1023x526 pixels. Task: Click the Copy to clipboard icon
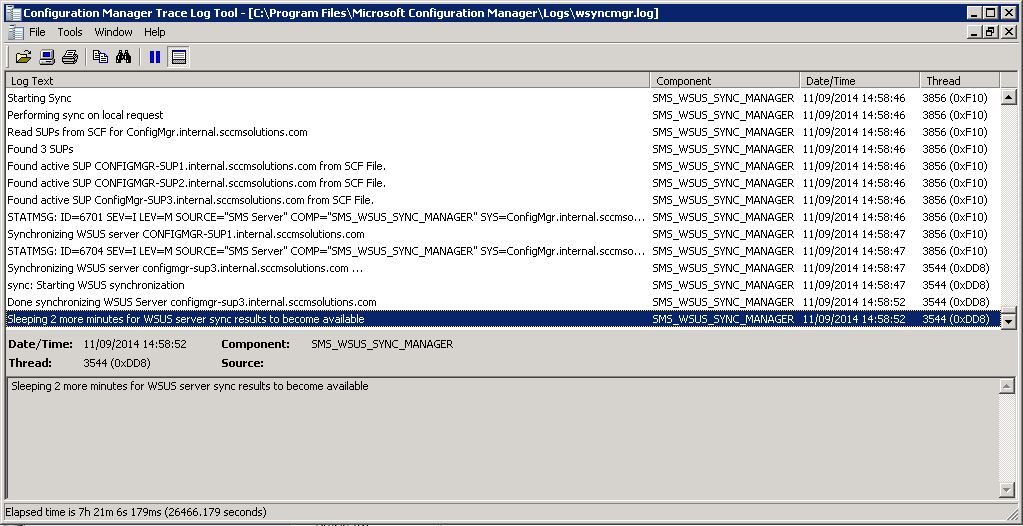[100, 57]
